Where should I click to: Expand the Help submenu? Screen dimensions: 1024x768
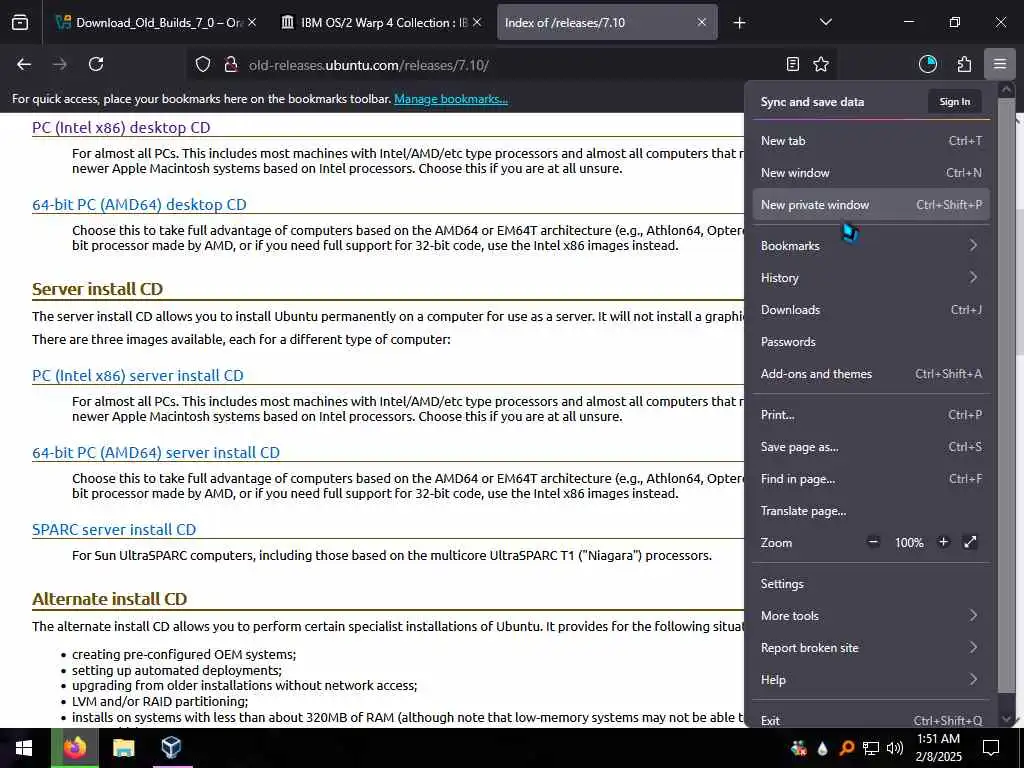click(x=871, y=680)
